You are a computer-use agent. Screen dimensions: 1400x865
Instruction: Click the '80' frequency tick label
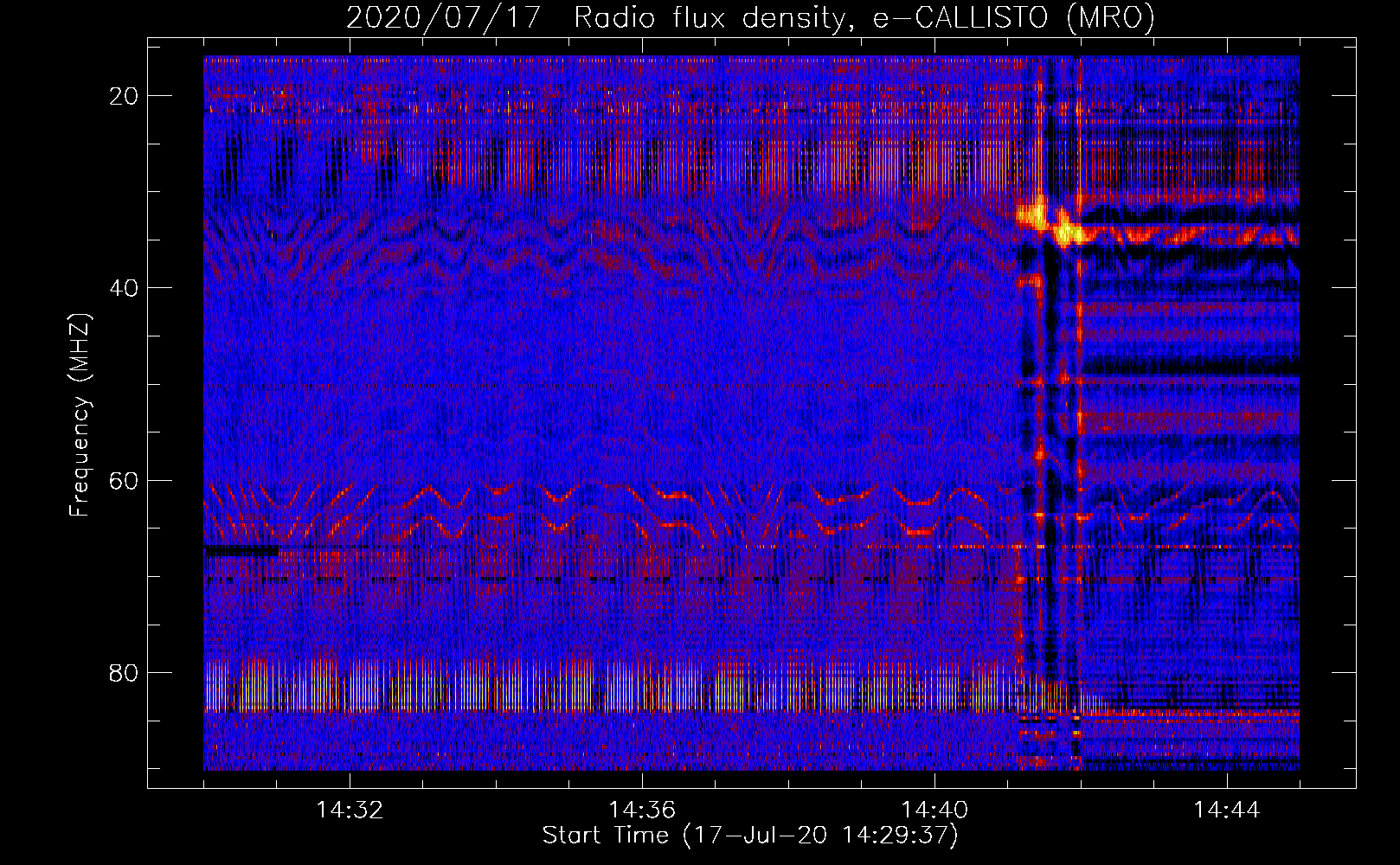click(x=124, y=673)
